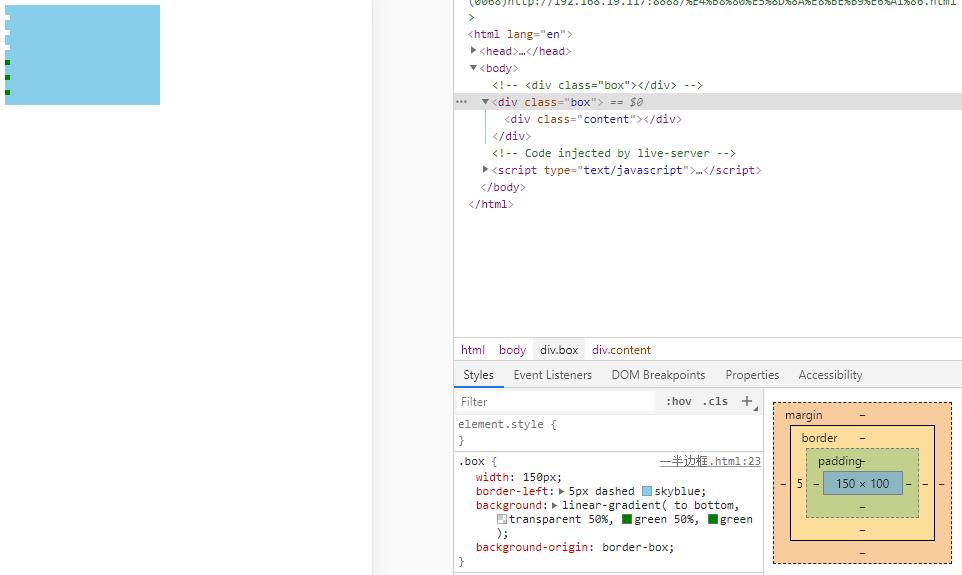Expand the background shorthand property
962x575 pixels.
pos(555,505)
